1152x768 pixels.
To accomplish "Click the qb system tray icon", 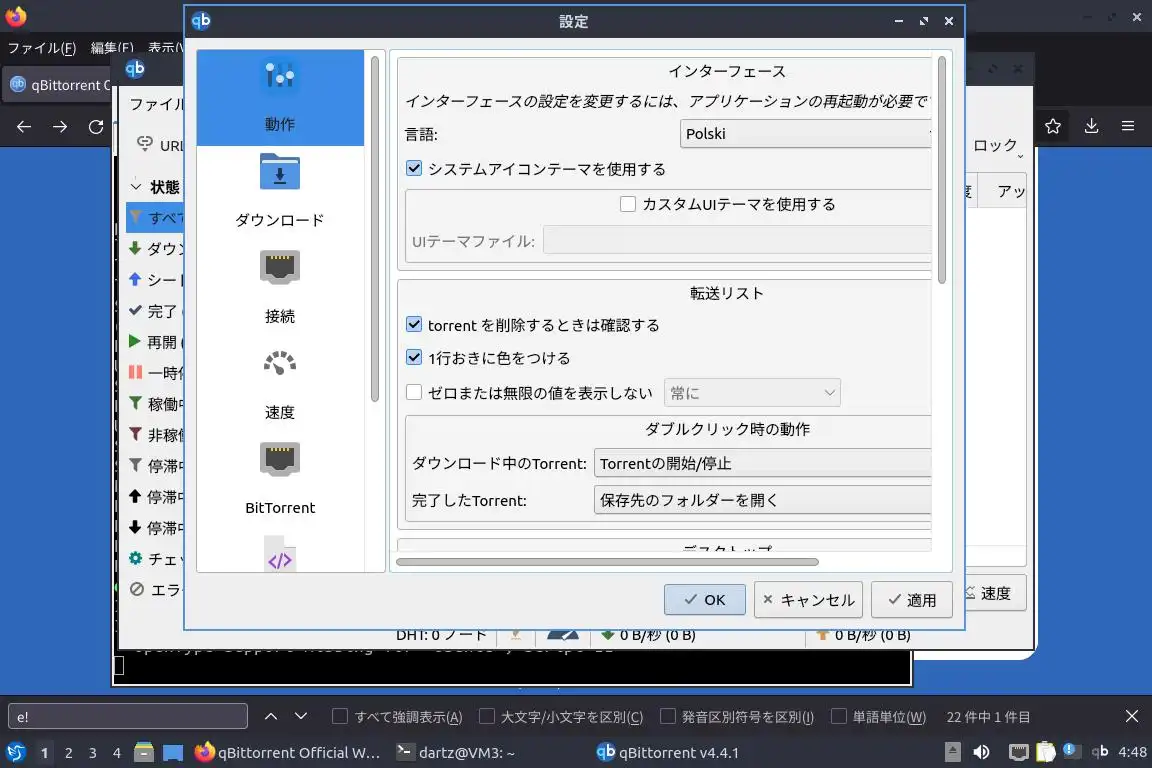I will click(x=1100, y=751).
